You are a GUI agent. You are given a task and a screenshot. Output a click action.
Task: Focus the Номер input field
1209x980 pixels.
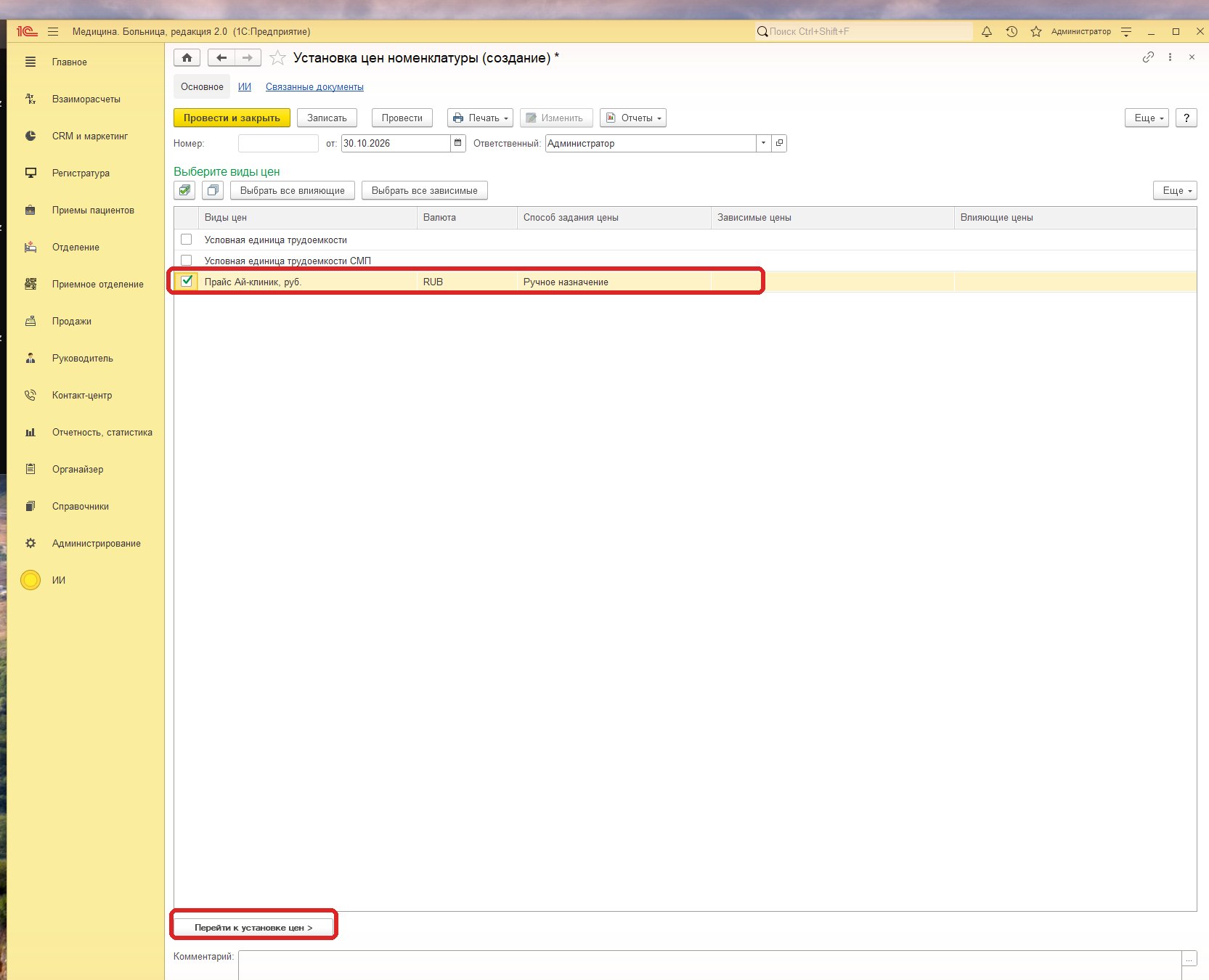tap(278, 143)
